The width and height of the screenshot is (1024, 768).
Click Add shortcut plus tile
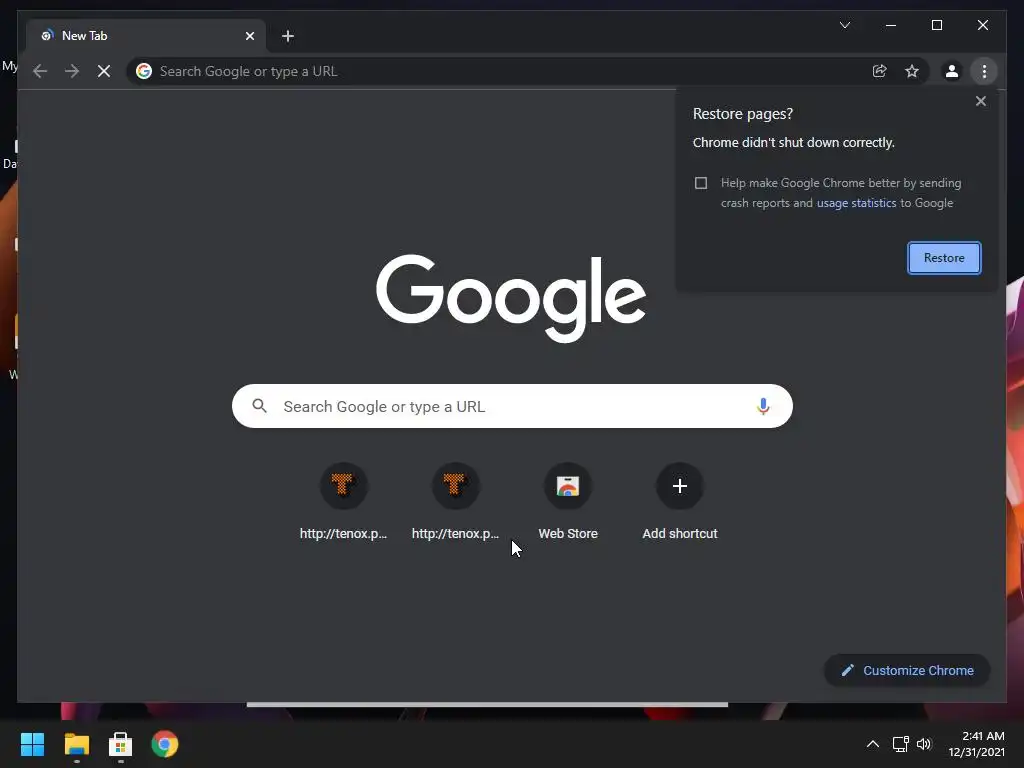[x=680, y=502]
